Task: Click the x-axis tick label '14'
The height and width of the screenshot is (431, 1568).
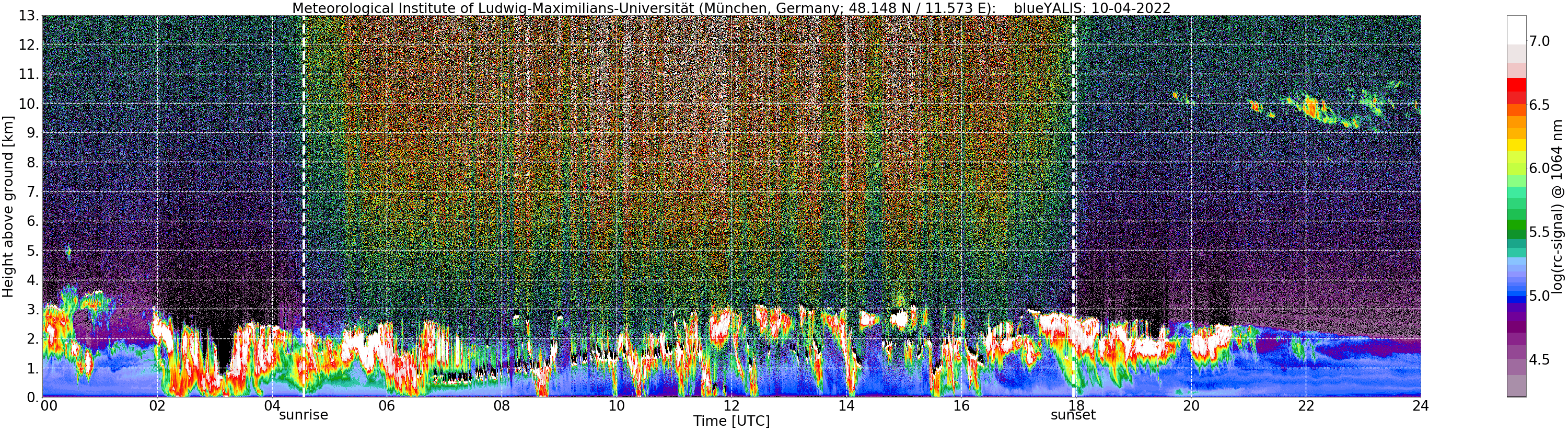Action: (846, 406)
